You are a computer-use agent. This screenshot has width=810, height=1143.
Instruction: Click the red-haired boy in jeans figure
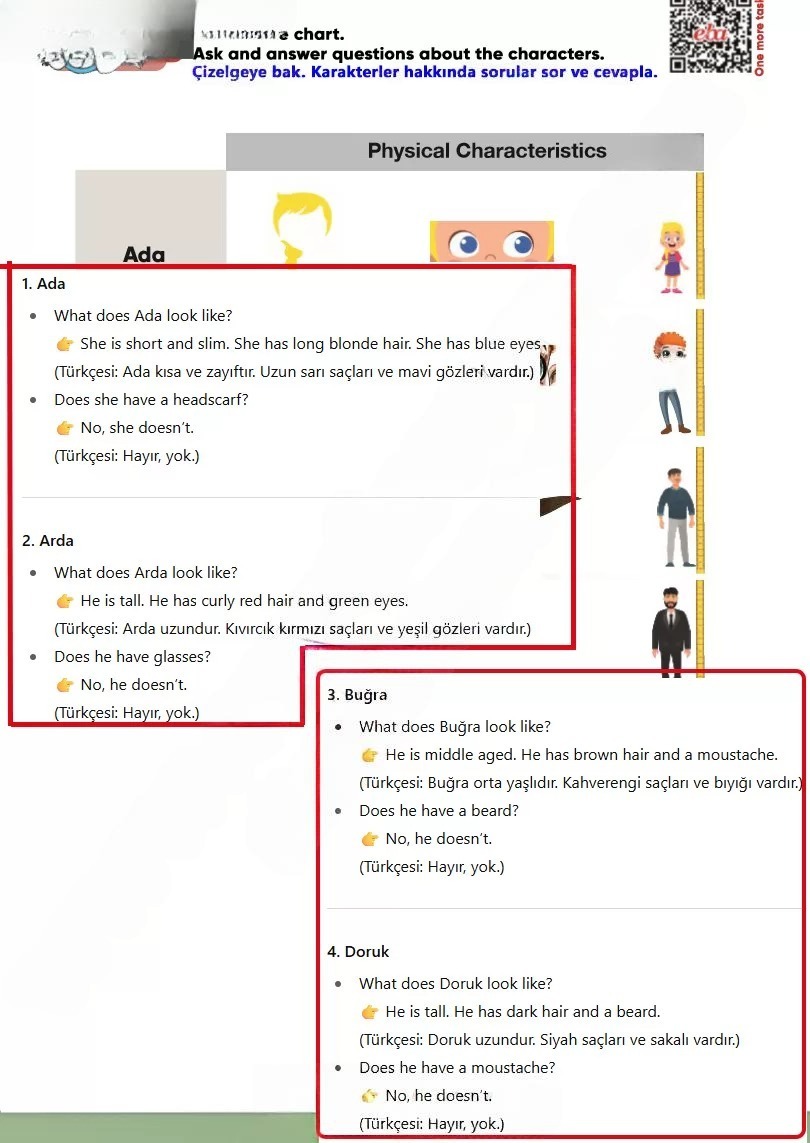[672, 383]
